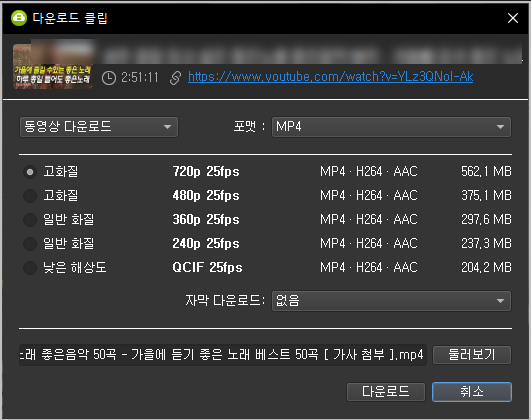Click the output filename input field

pyautogui.click(x=222, y=355)
